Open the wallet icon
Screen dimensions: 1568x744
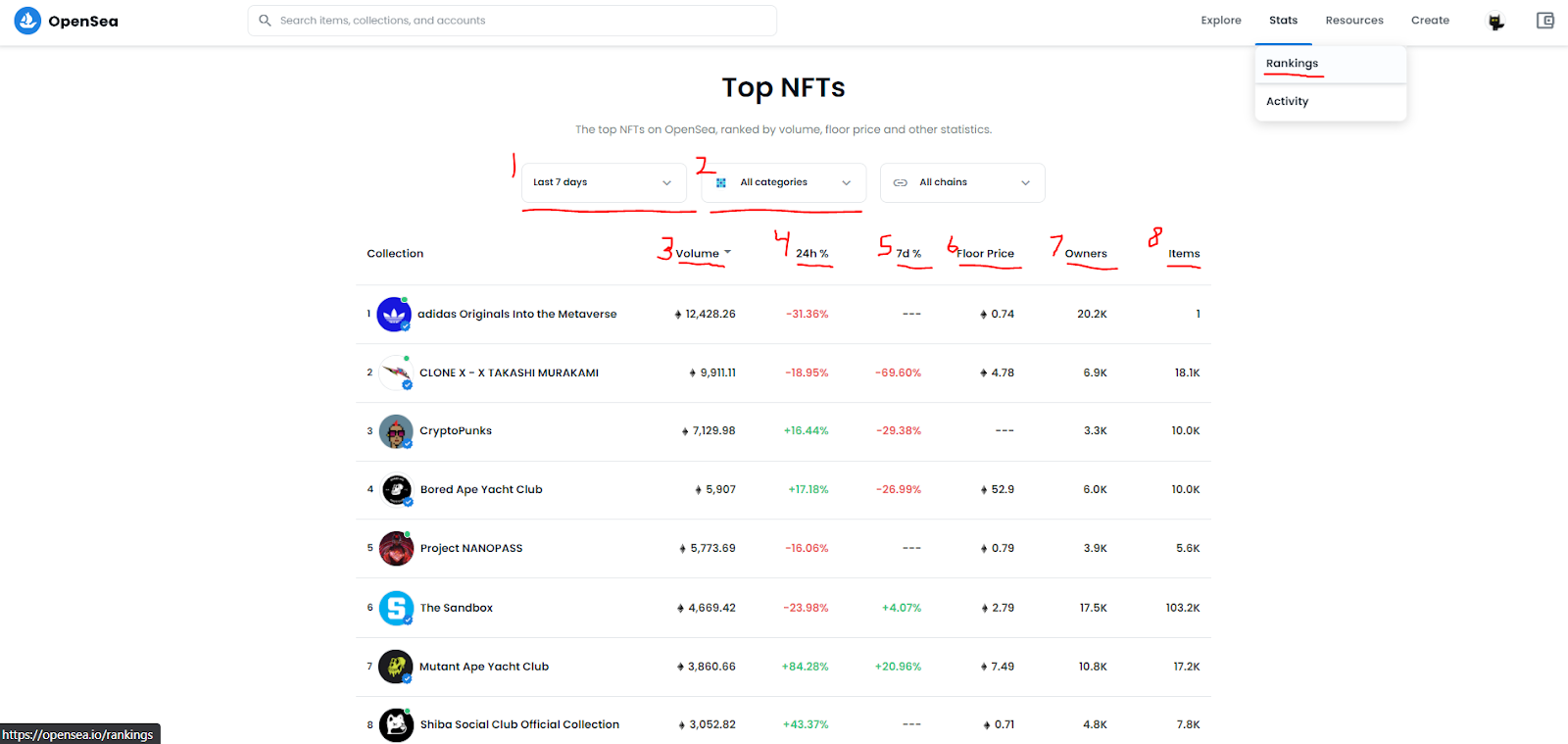tap(1545, 21)
